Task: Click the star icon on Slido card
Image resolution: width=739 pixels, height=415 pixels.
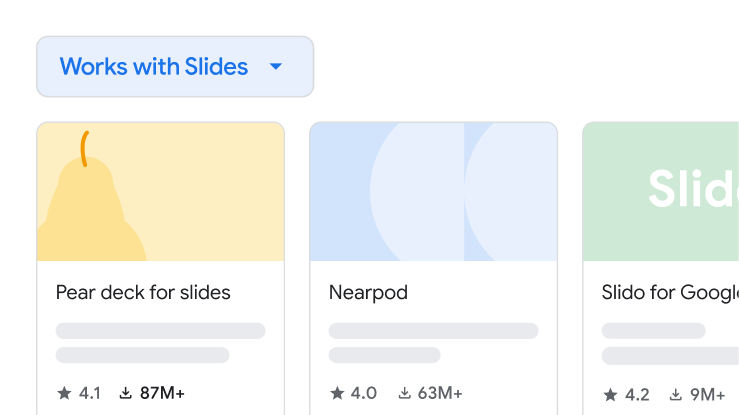Action: (x=610, y=394)
